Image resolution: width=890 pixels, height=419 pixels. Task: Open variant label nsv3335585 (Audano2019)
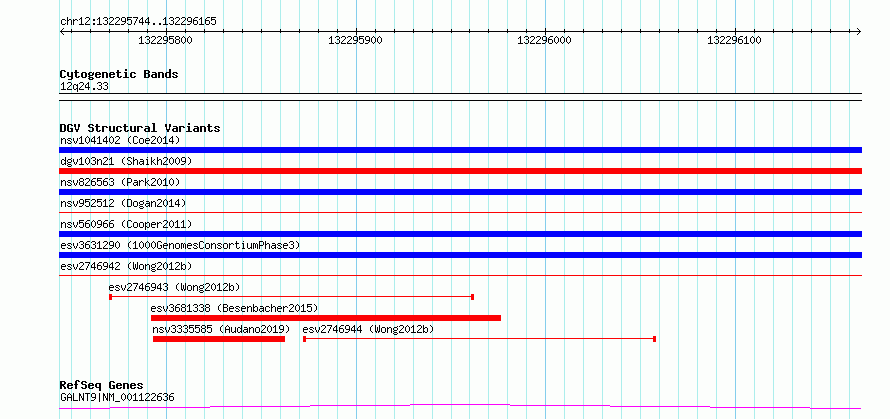pyautogui.click(x=221, y=329)
